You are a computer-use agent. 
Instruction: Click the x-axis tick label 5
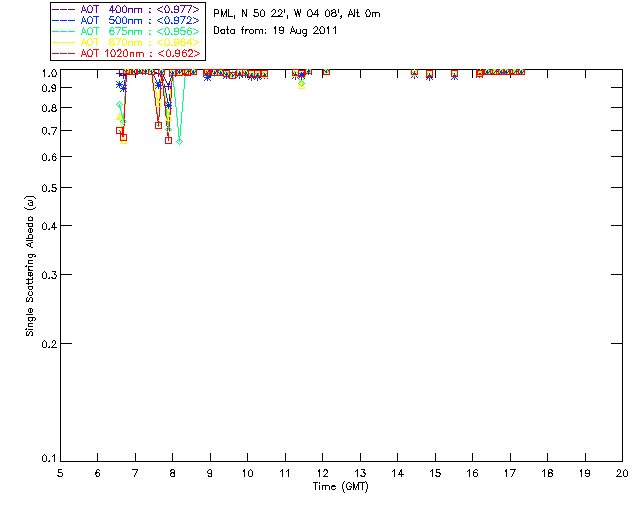click(60, 473)
